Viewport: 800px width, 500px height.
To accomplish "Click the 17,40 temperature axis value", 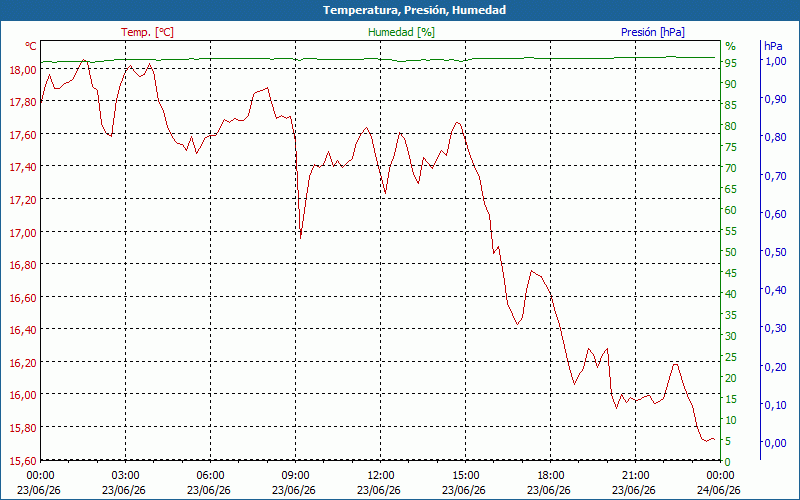I will tap(23, 167).
